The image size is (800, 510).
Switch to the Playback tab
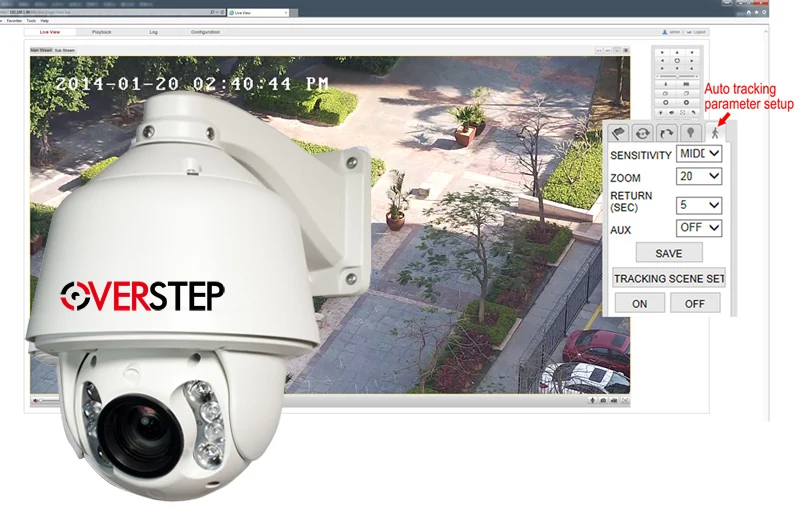102,32
